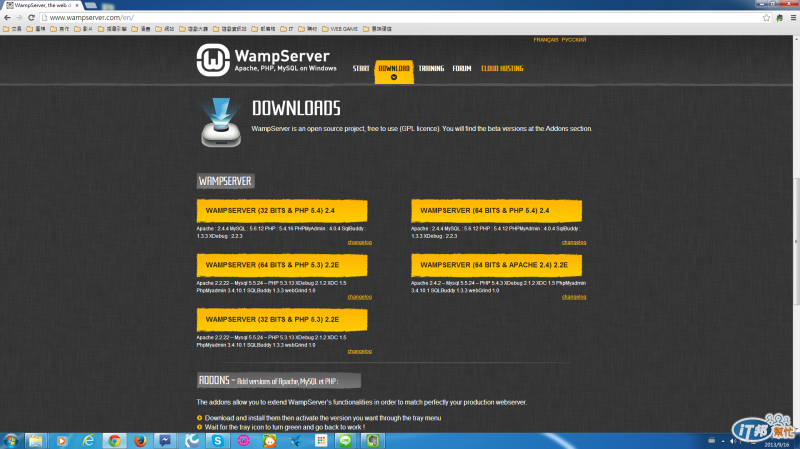Launch the media player taskbar icon
800x449 pixels.
click(62, 441)
